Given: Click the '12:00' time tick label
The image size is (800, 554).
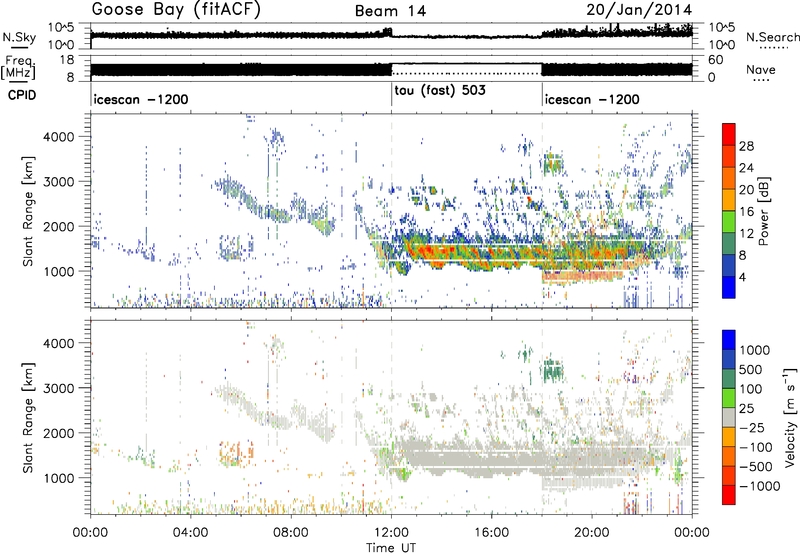Looking at the screenshot, I should click(391, 533).
